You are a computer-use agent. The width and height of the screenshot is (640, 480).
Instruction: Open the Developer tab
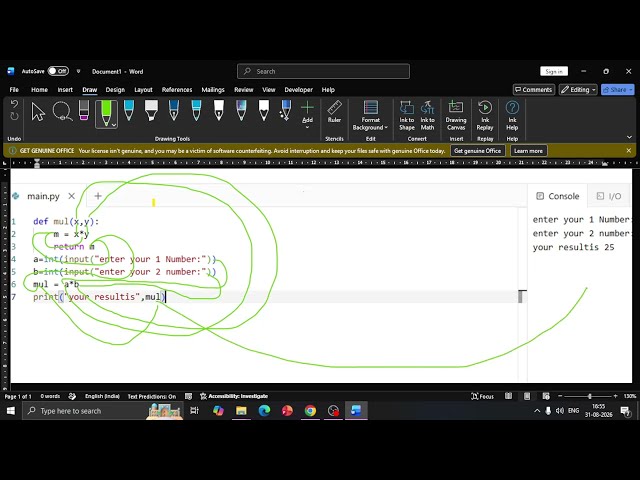click(298, 90)
